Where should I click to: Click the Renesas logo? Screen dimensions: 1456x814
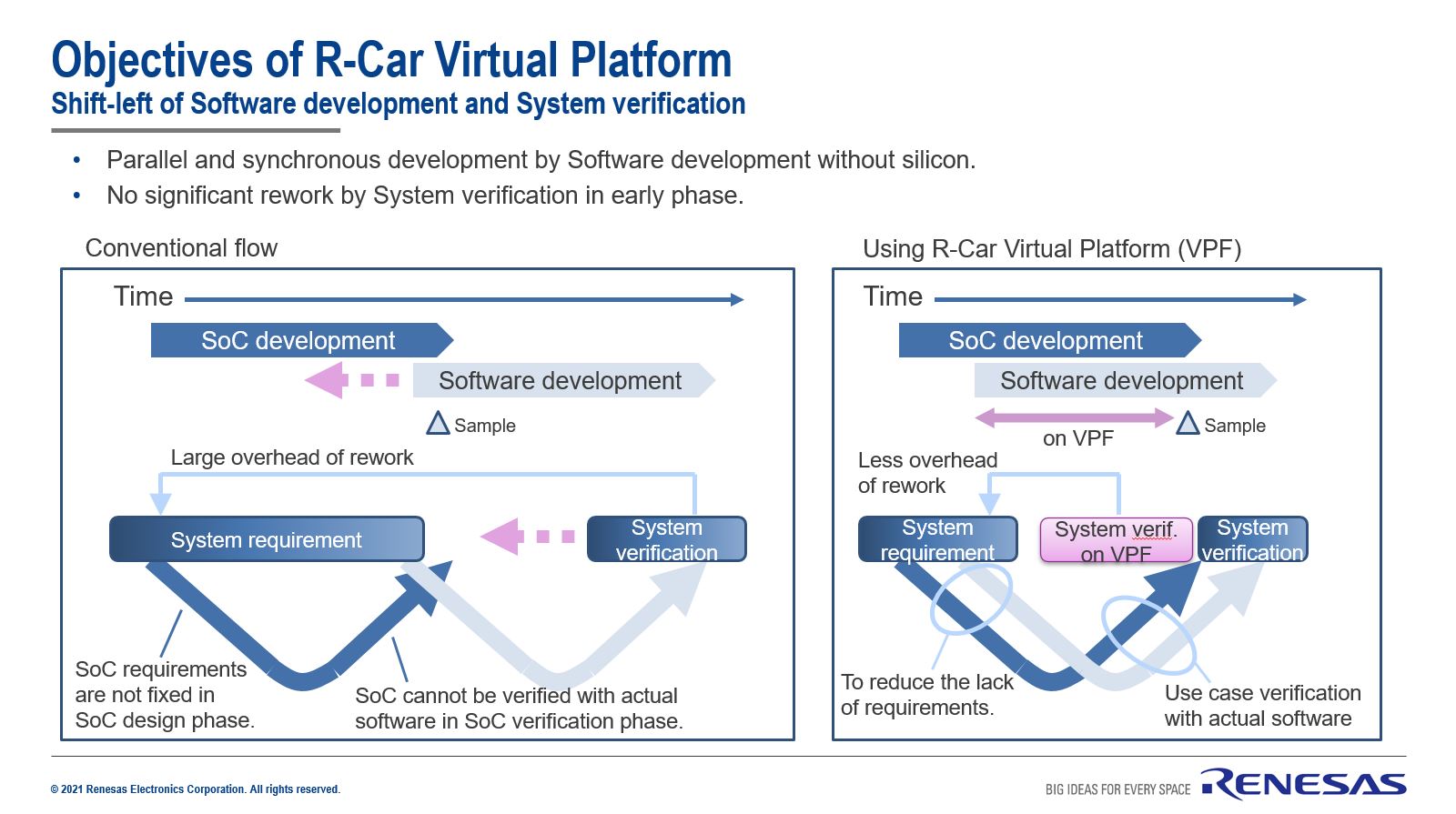1303,784
